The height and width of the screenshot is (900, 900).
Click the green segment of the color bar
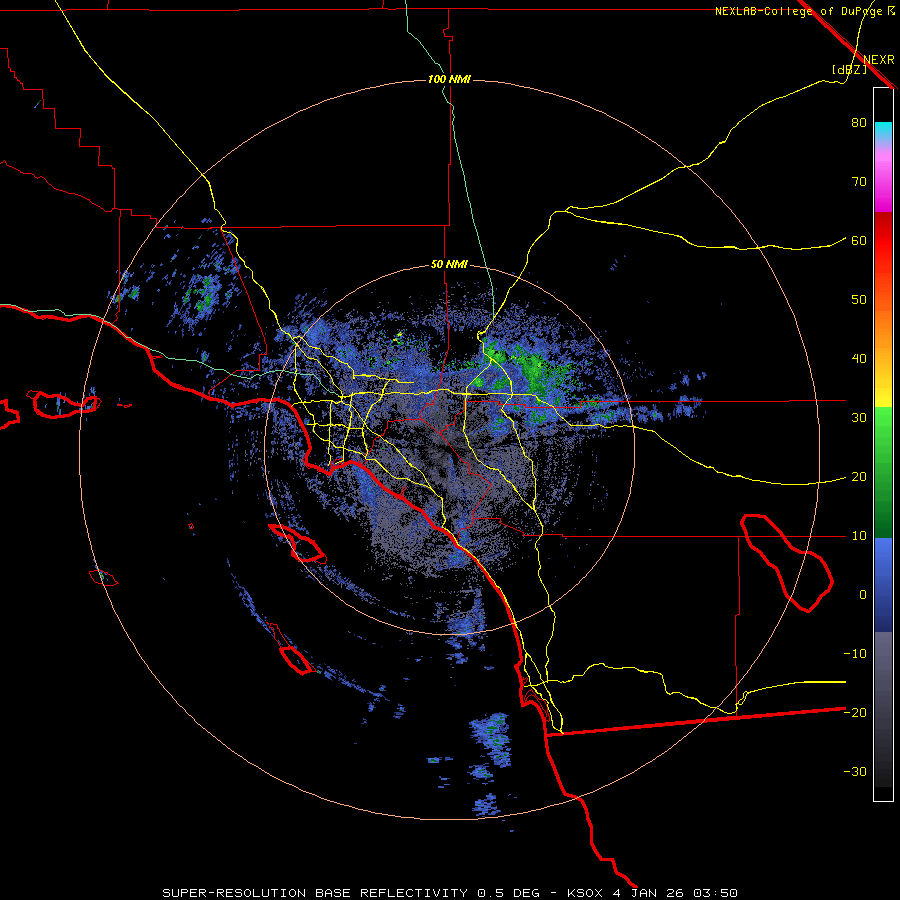click(883, 472)
